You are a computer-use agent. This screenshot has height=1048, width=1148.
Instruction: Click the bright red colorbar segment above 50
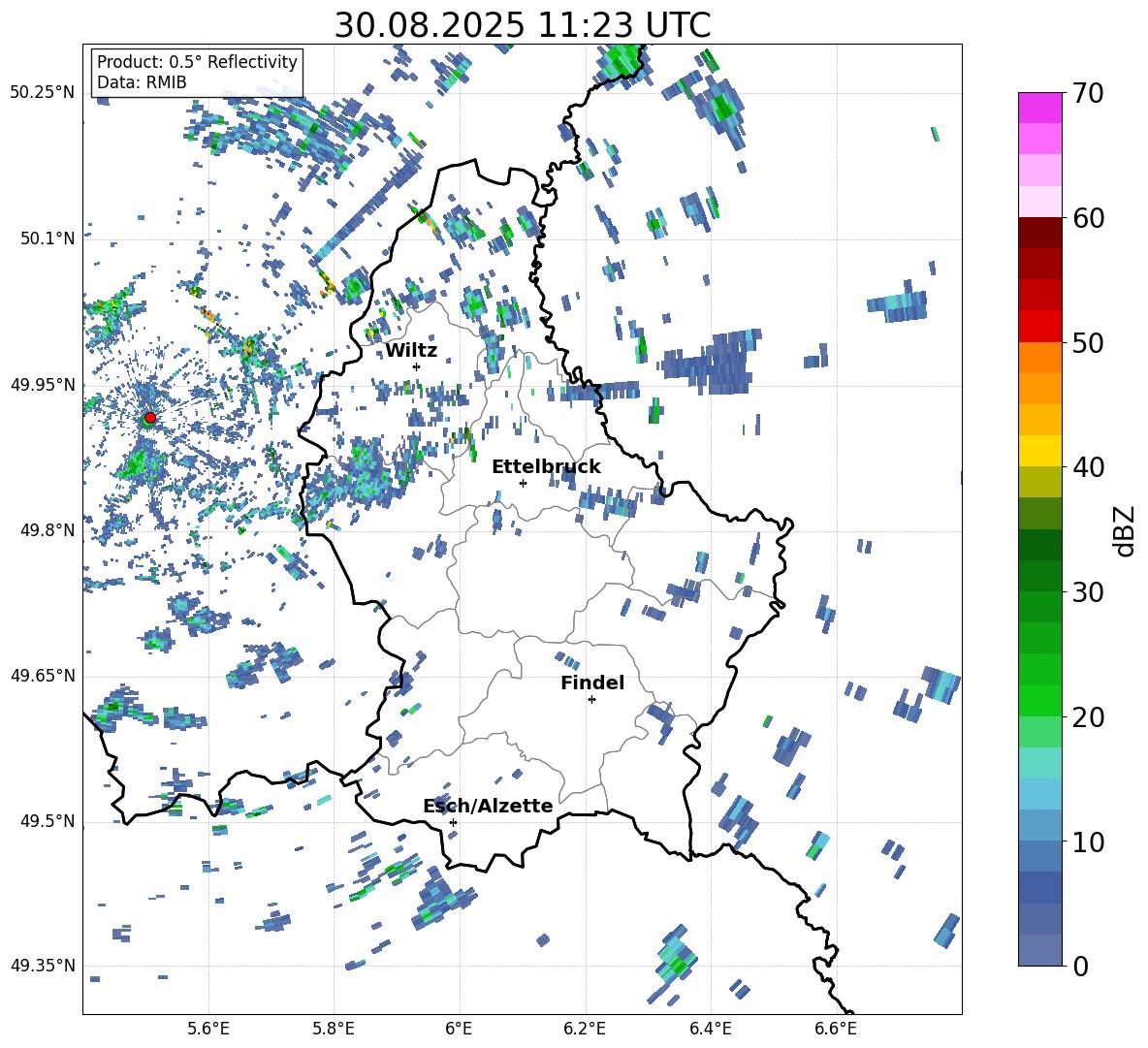click(1039, 327)
